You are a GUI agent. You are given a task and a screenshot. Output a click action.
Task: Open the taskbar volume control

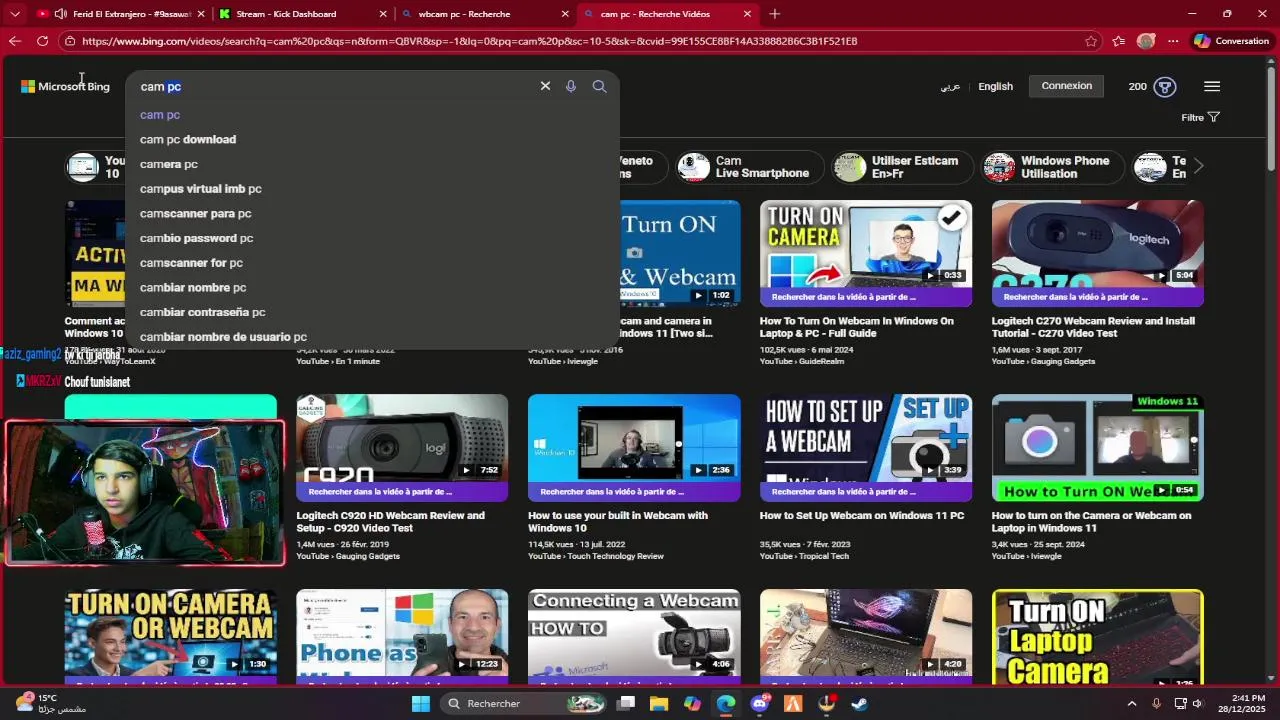pyautogui.click(x=1198, y=704)
